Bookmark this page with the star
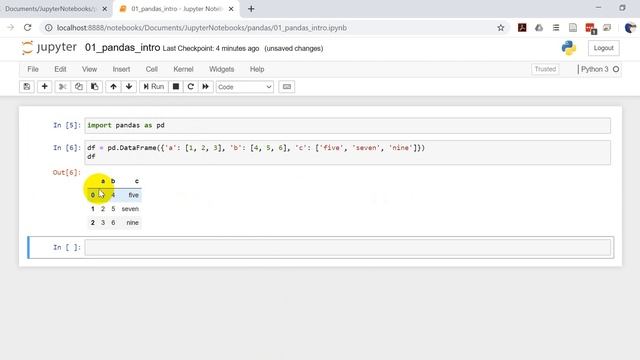Screen dimensions: 640x360 point(501,28)
